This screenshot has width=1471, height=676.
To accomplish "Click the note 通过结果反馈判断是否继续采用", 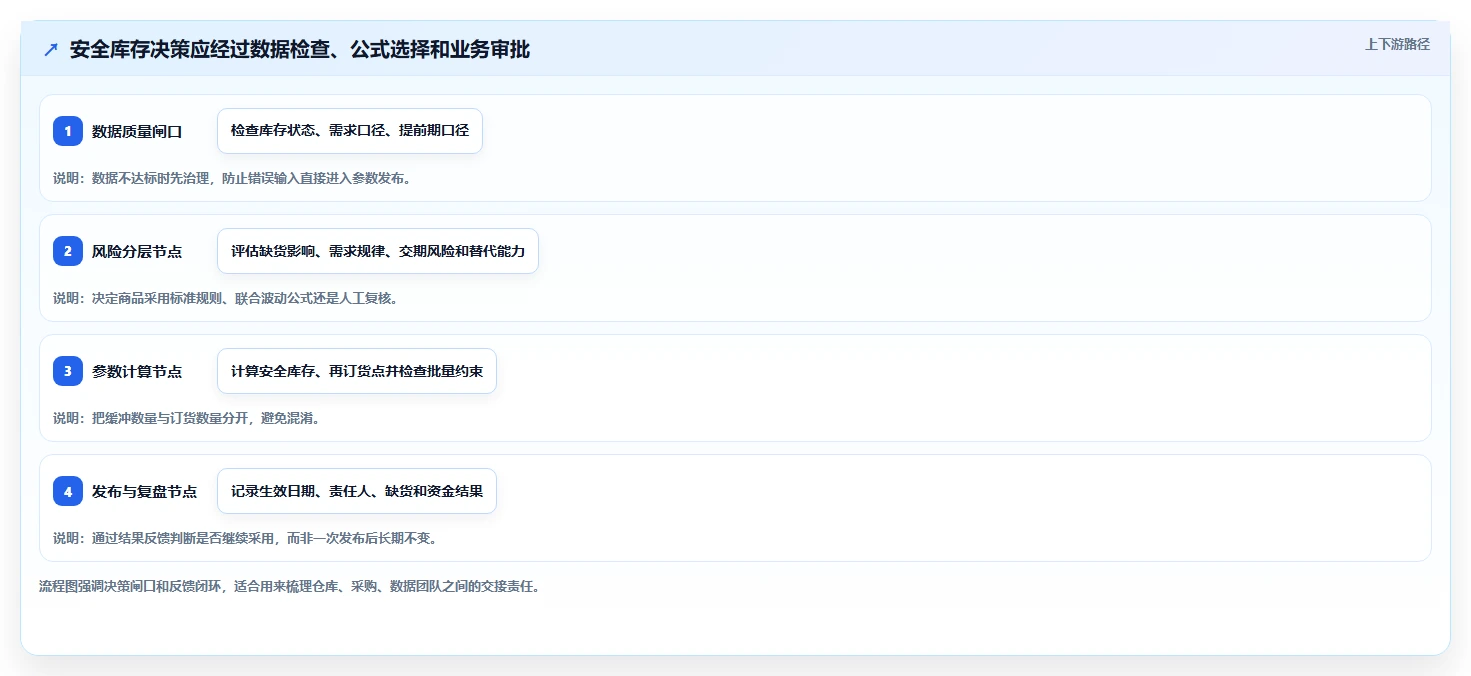I will pyautogui.click(x=245, y=538).
